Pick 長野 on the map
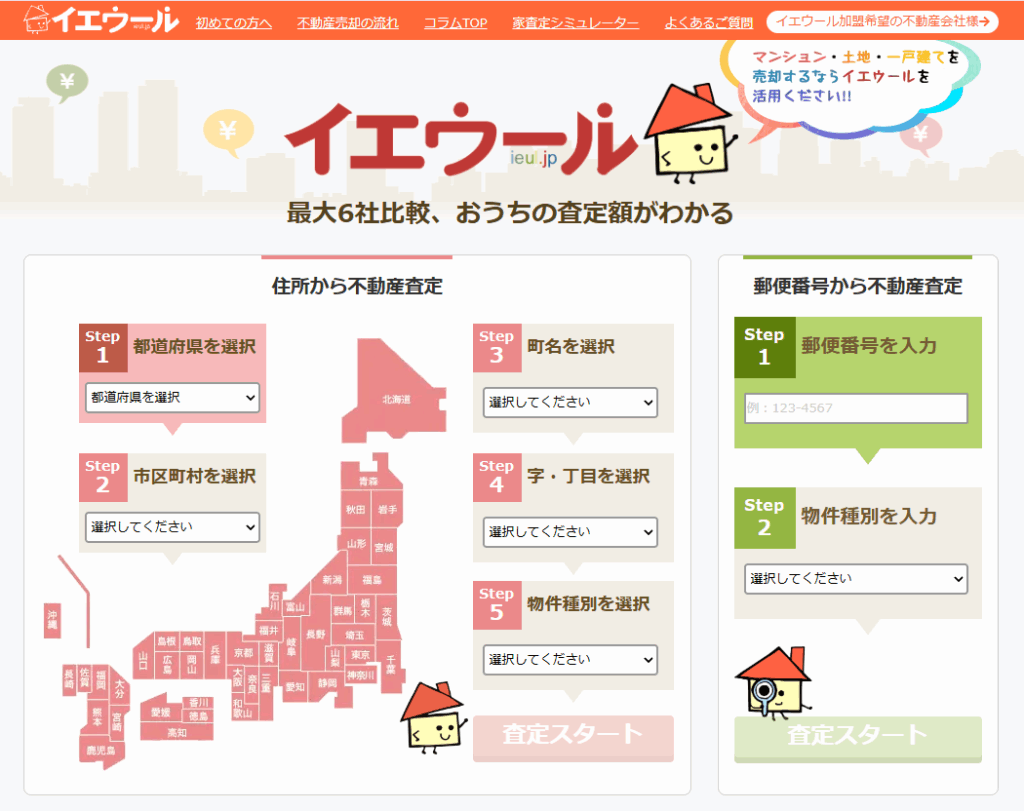This screenshot has height=811, width=1024. click(315, 634)
